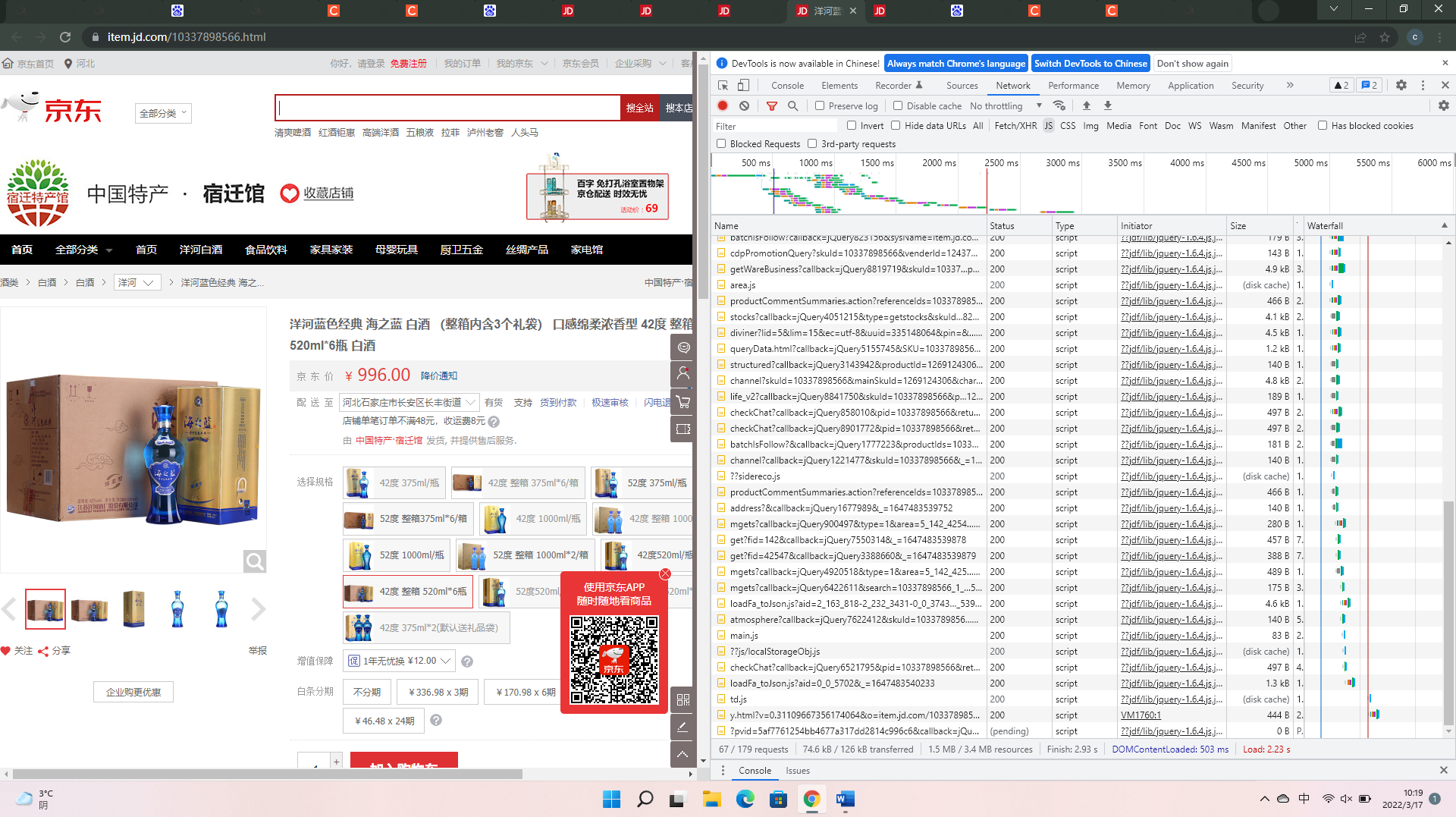1456x817 pixels.
Task: Expand the 企业采购 dropdown
Action: point(641,64)
